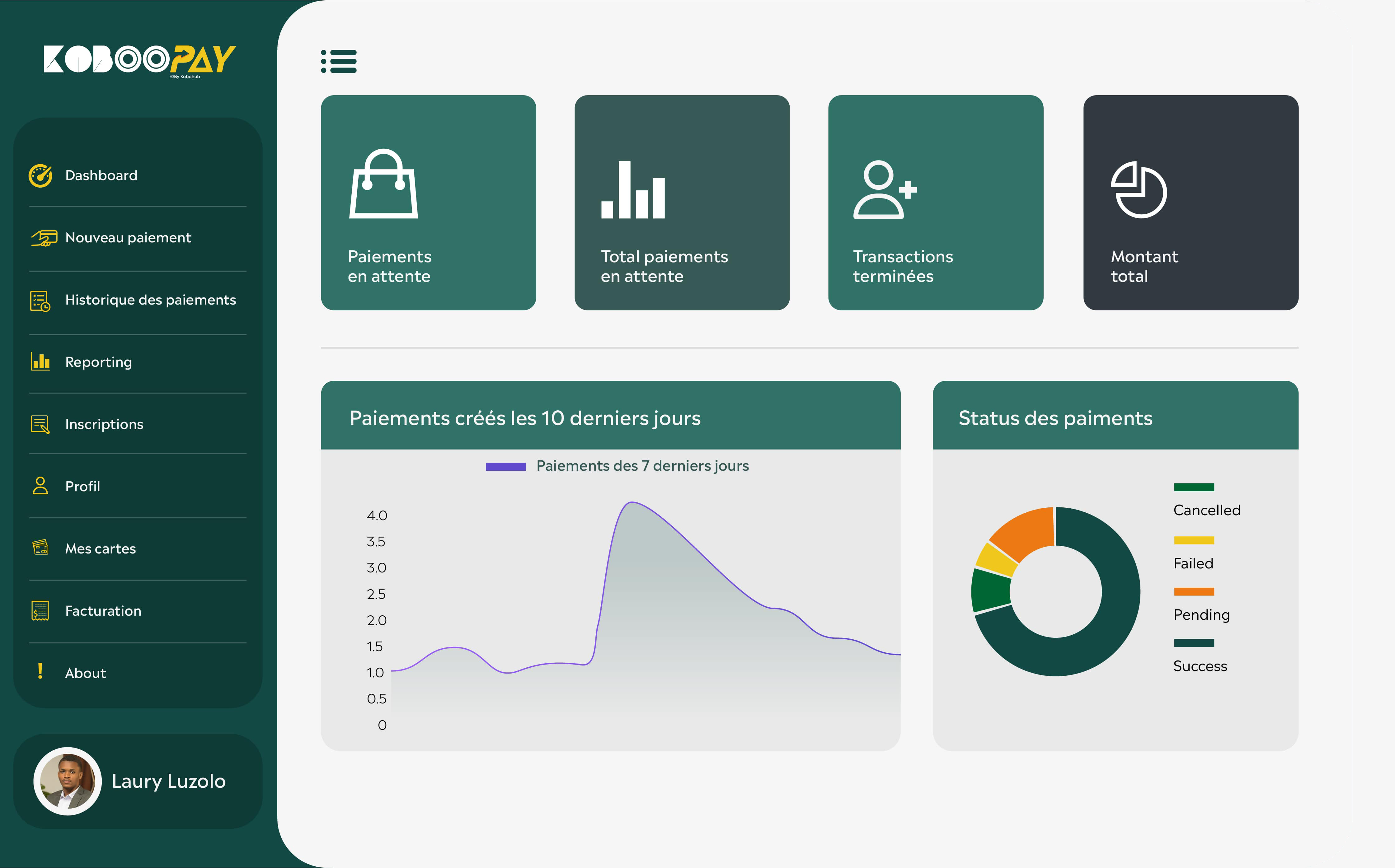The image size is (1395, 868).
Task: Click the Nouveau paiement card-hand icon
Action: 44,238
